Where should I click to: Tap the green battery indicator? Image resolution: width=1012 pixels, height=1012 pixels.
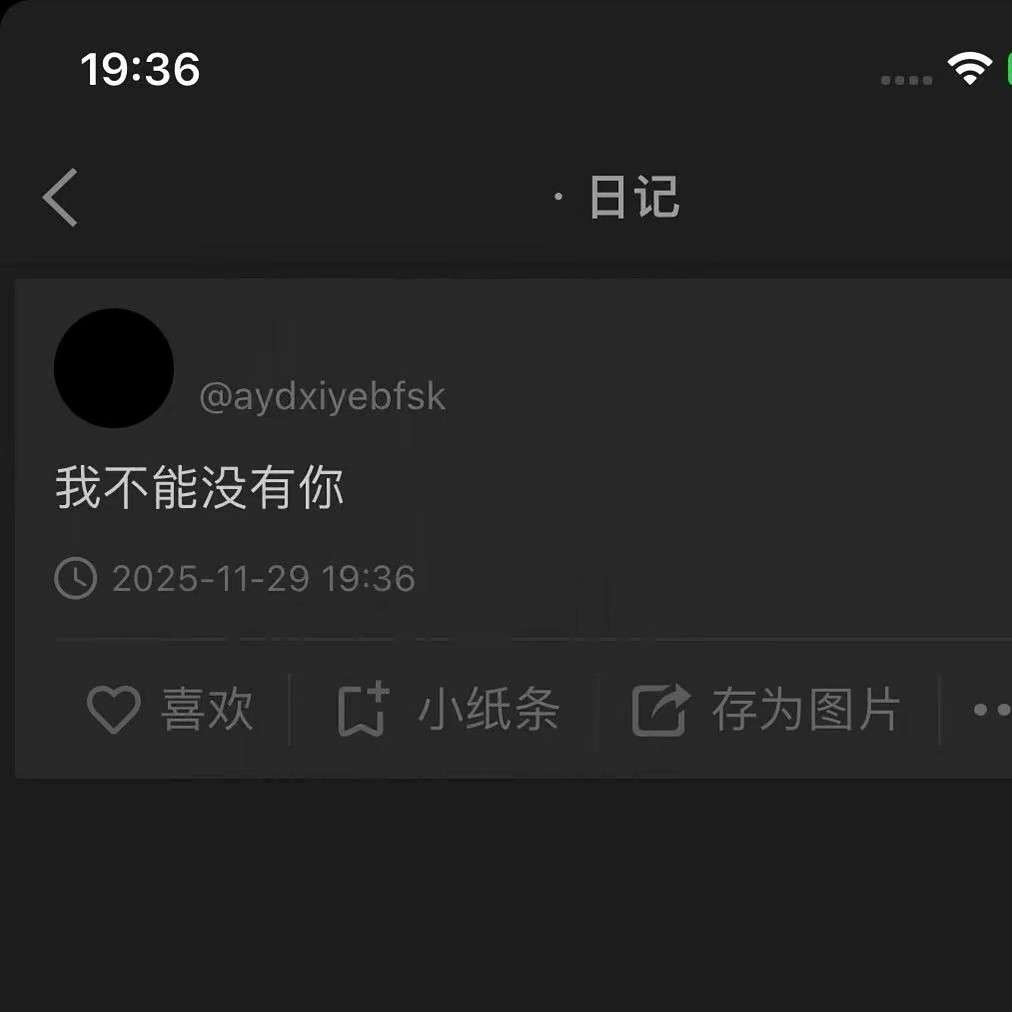(x=1007, y=68)
